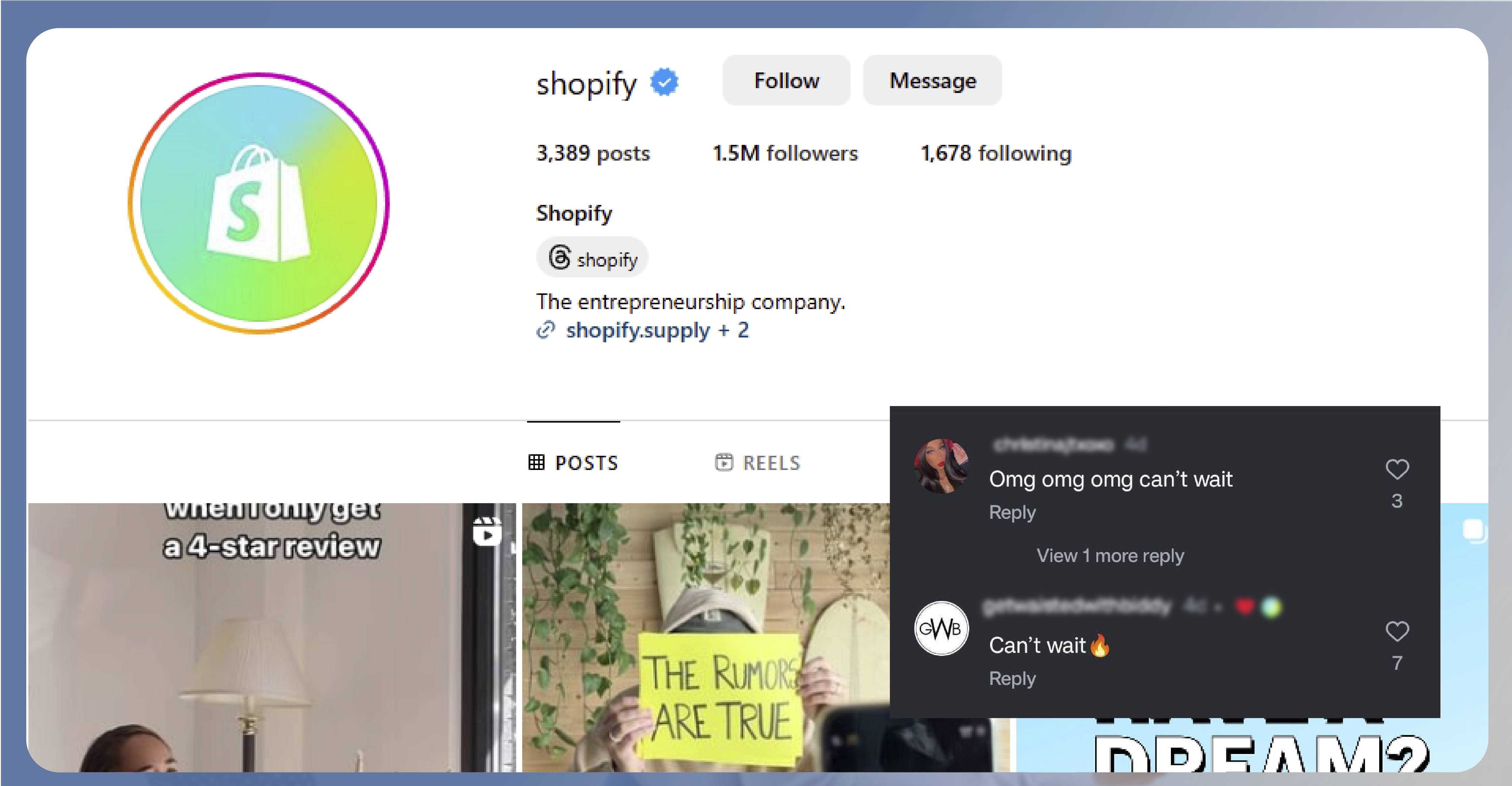Open the 1.5M followers list
The image size is (1512, 786).
coord(785,153)
